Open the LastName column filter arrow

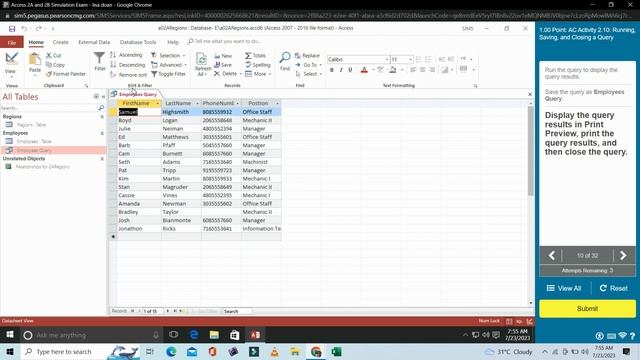[197, 103]
